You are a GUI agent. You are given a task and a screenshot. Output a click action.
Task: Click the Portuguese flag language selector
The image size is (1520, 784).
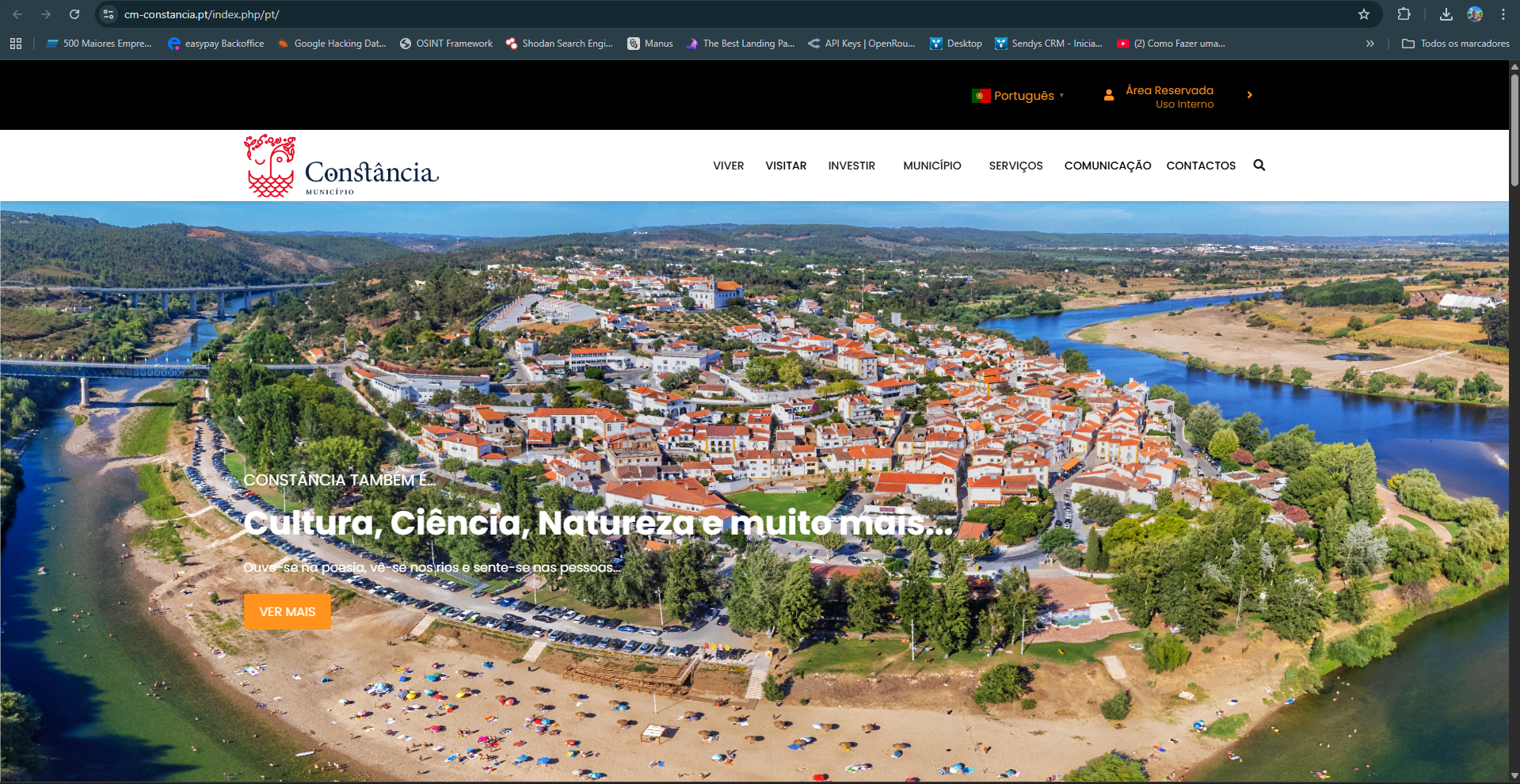pyautogui.click(x=981, y=95)
